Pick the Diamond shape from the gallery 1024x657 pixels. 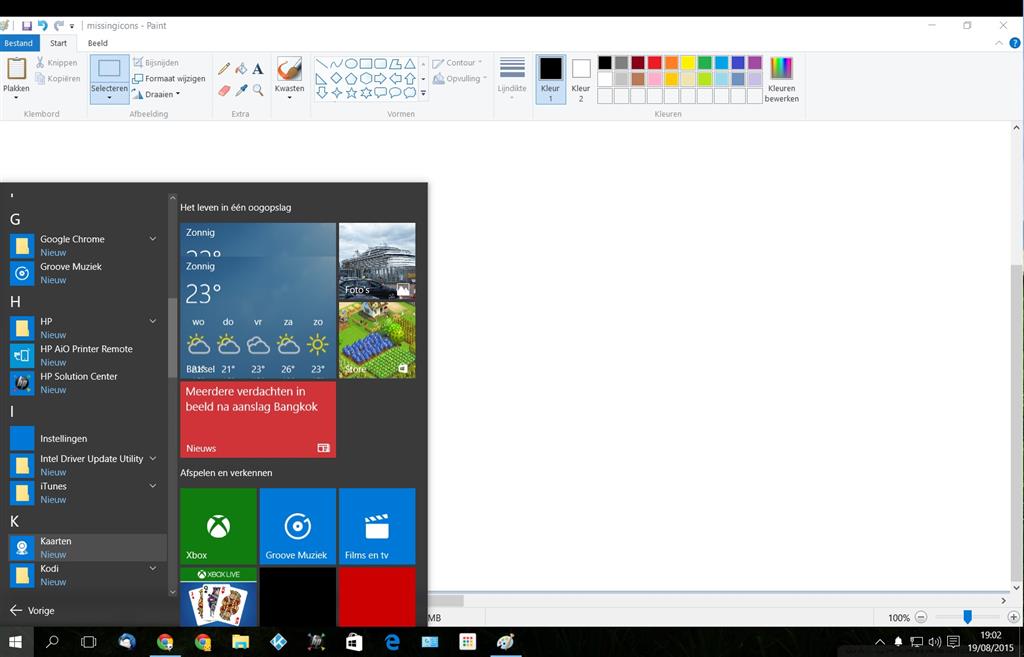pyautogui.click(x=336, y=78)
